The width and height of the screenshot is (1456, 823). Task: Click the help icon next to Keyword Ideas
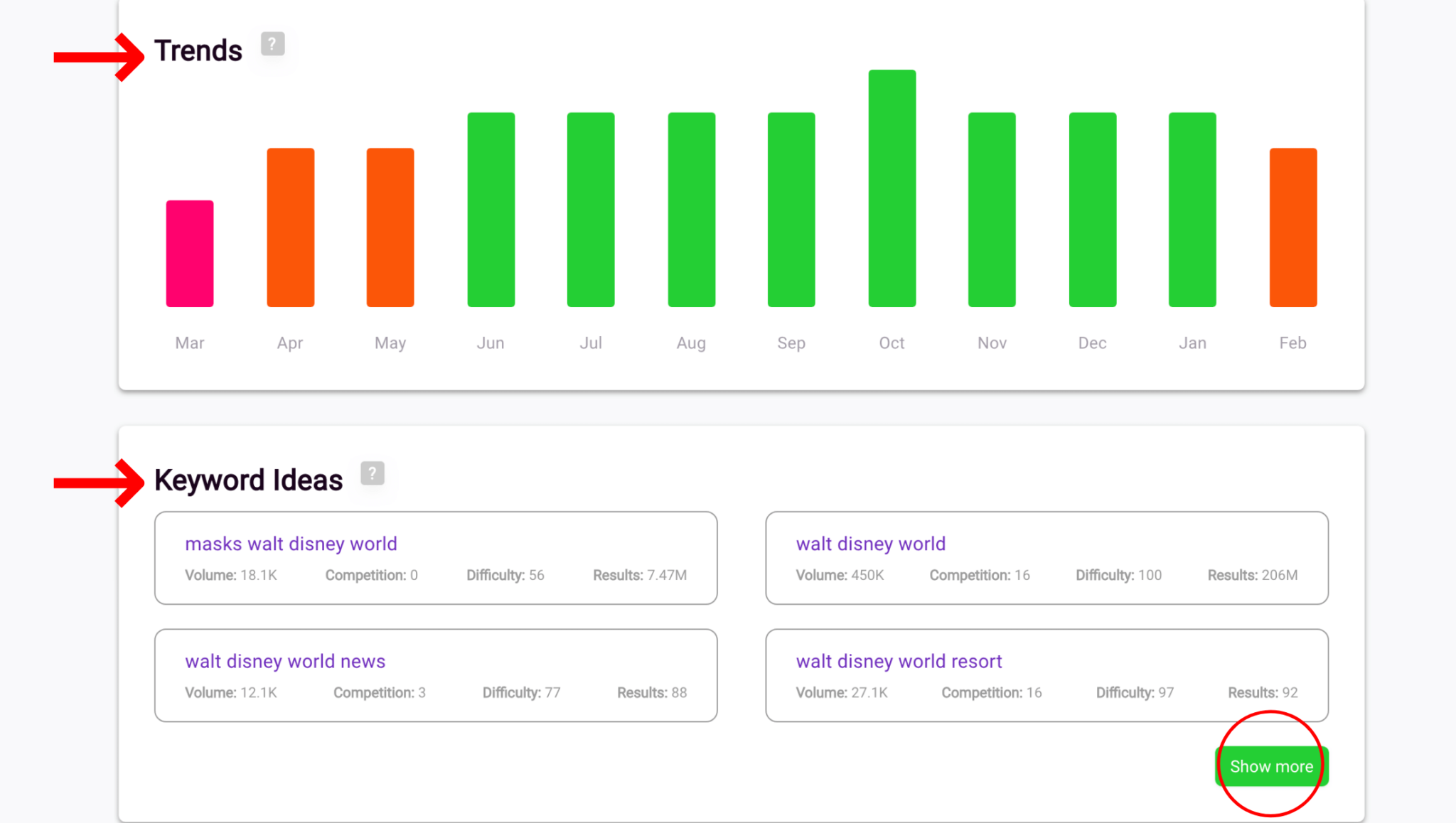(373, 473)
